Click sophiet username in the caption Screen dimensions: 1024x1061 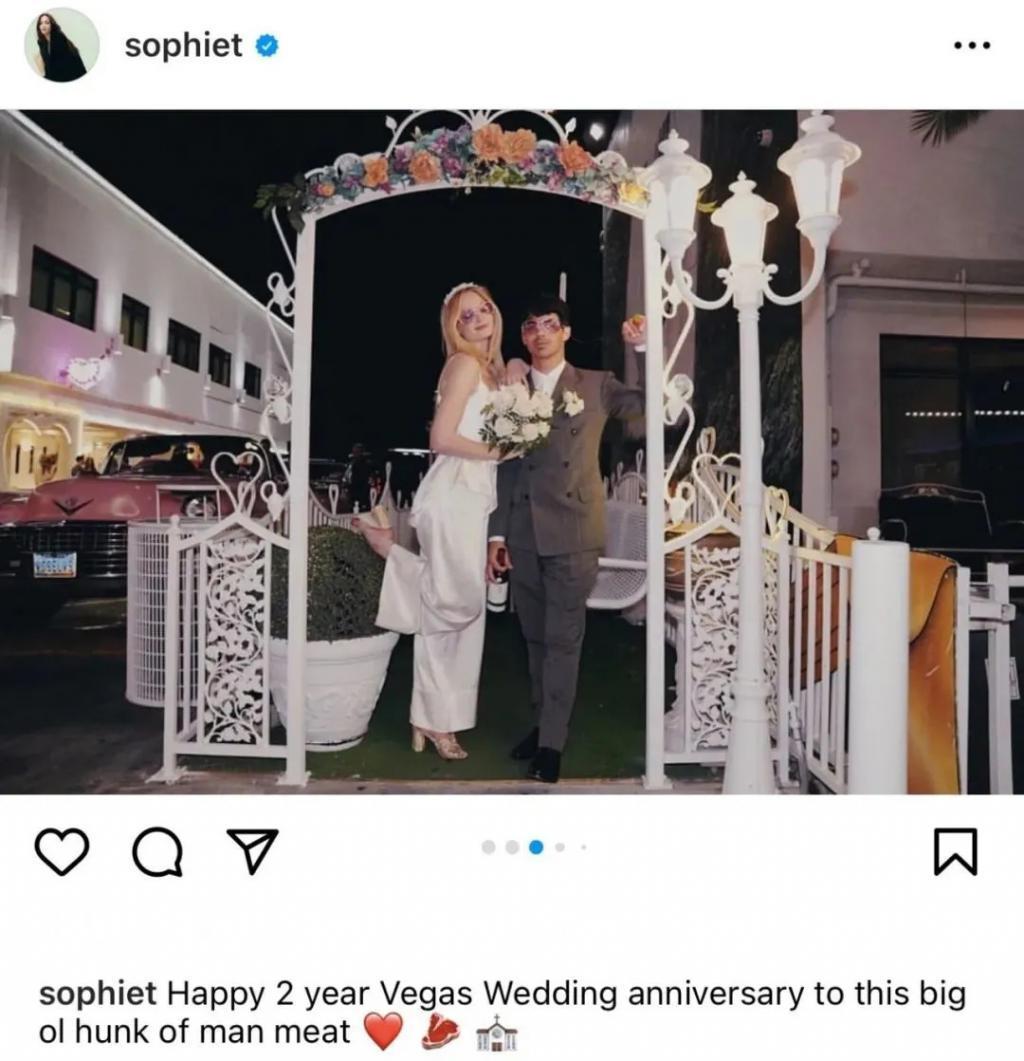[97, 994]
